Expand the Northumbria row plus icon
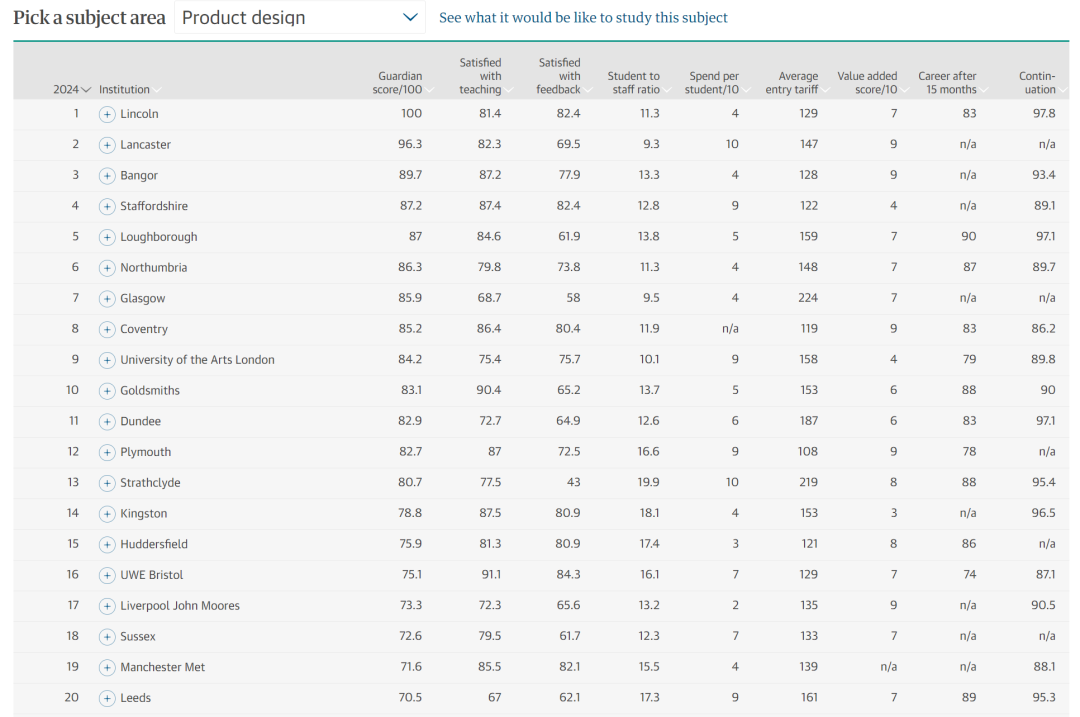The image size is (1080, 717). (x=107, y=268)
